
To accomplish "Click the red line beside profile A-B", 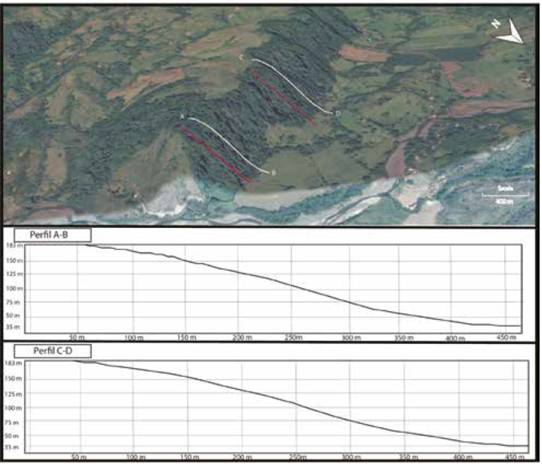I will (x=213, y=154).
